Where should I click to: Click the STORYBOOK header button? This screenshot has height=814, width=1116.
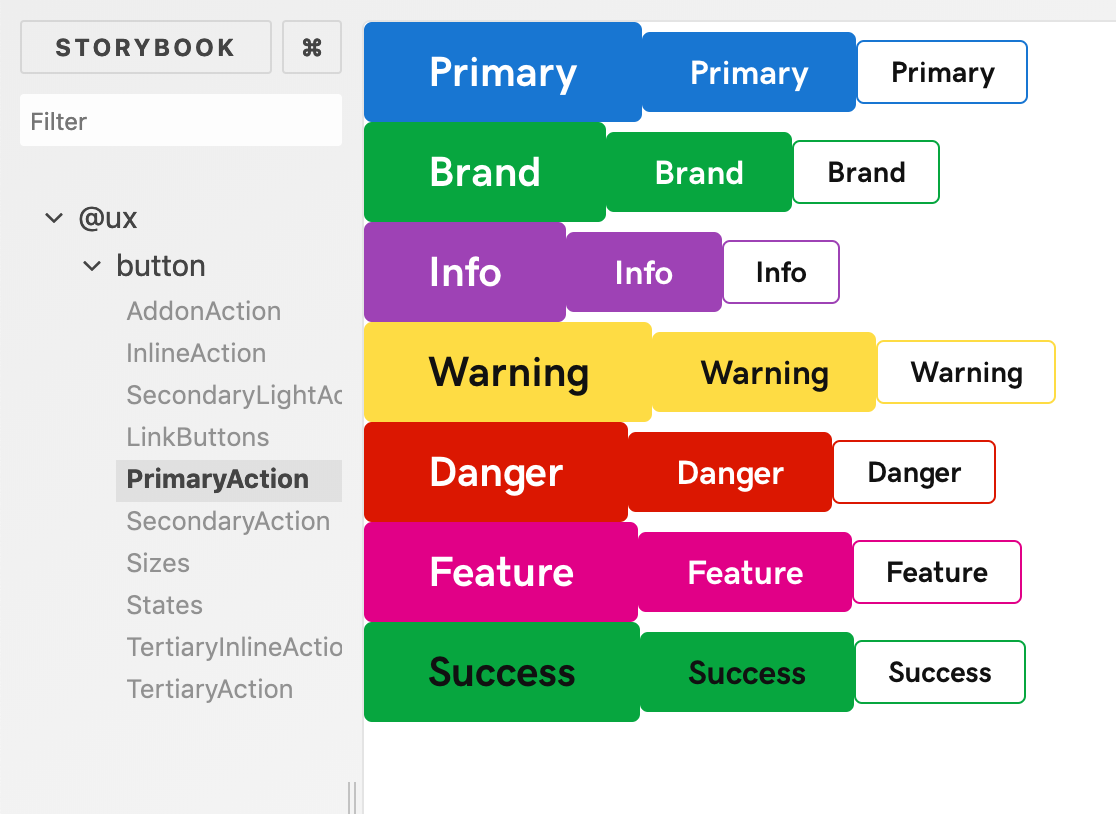(146, 48)
